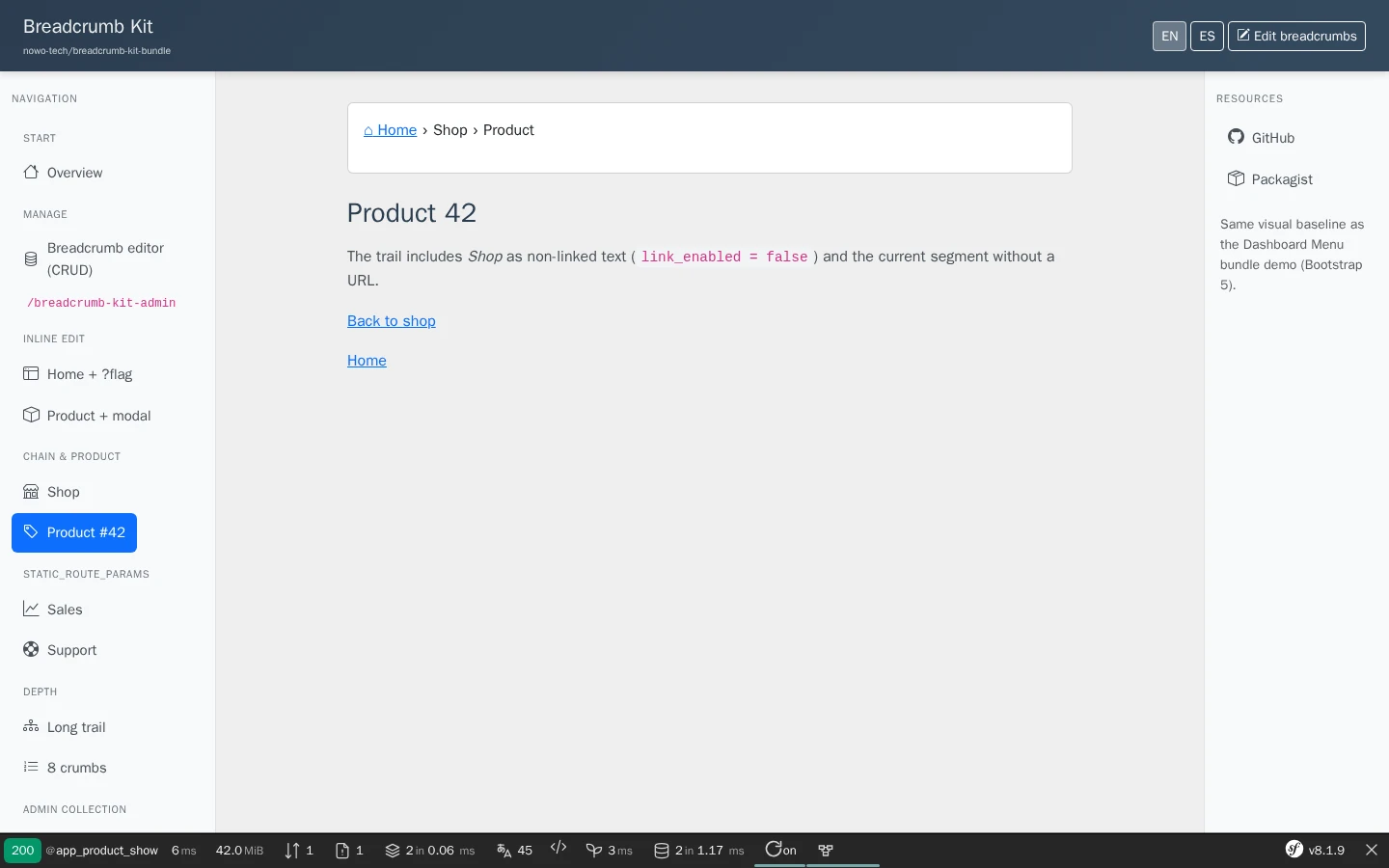Open the database queries panel 1.17 ms
Image resolution: width=1389 pixels, height=868 pixels.
pyautogui.click(x=699, y=851)
